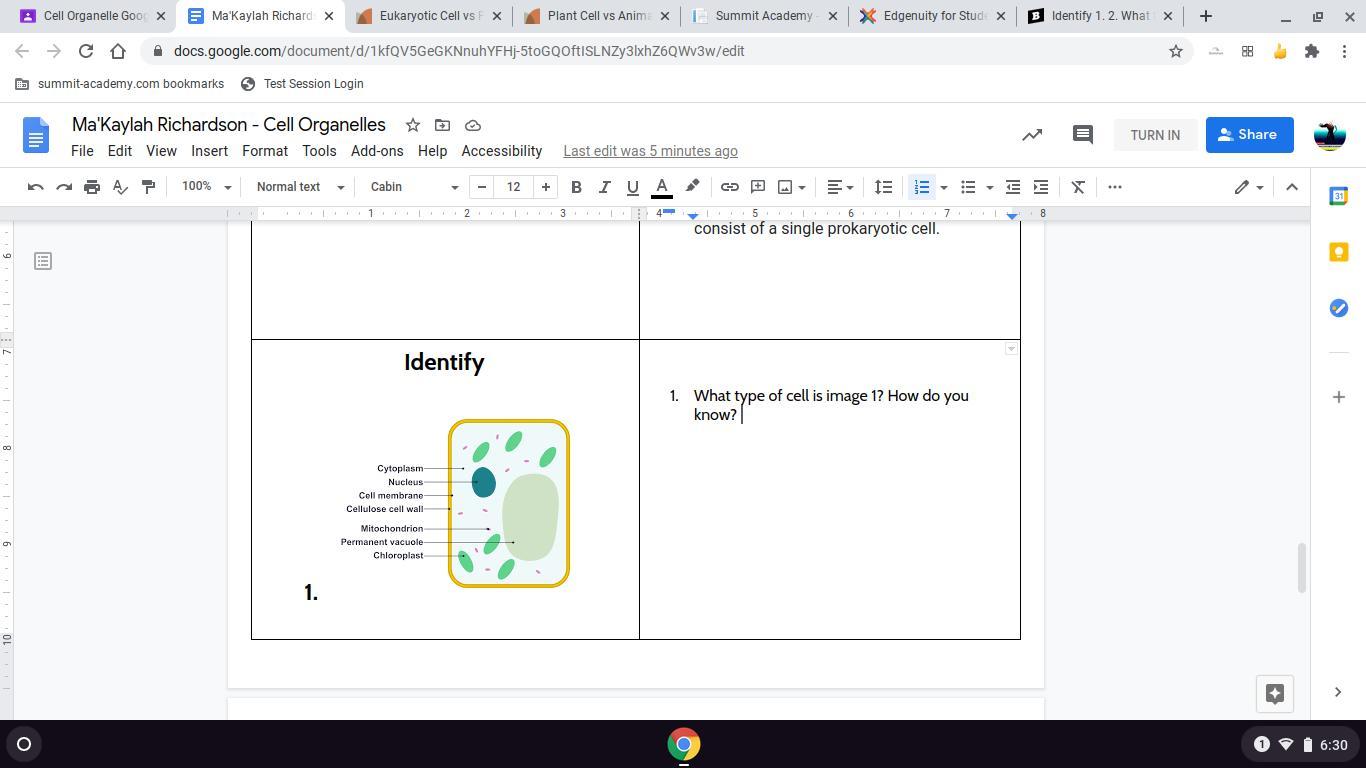Toggle bold formatting
The width and height of the screenshot is (1366, 768).
576,187
